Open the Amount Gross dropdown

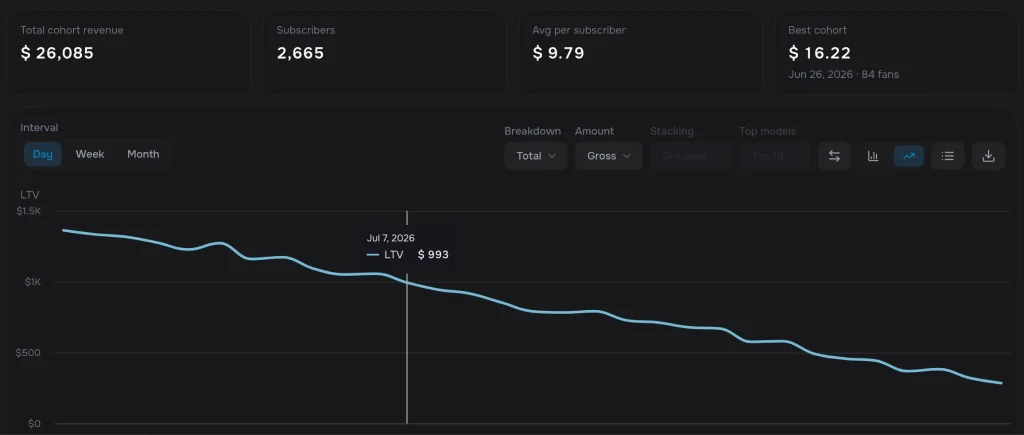(x=609, y=156)
